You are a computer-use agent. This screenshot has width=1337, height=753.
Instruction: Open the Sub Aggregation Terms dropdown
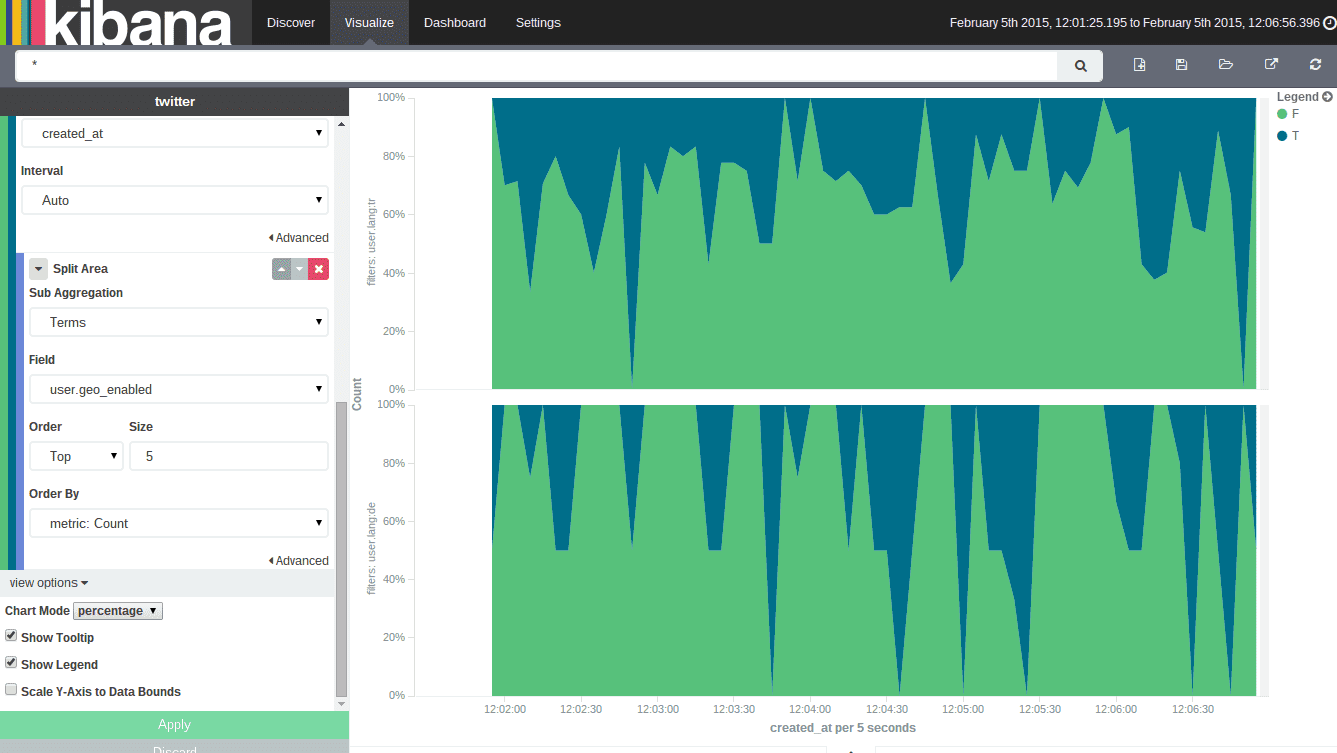pos(179,322)
